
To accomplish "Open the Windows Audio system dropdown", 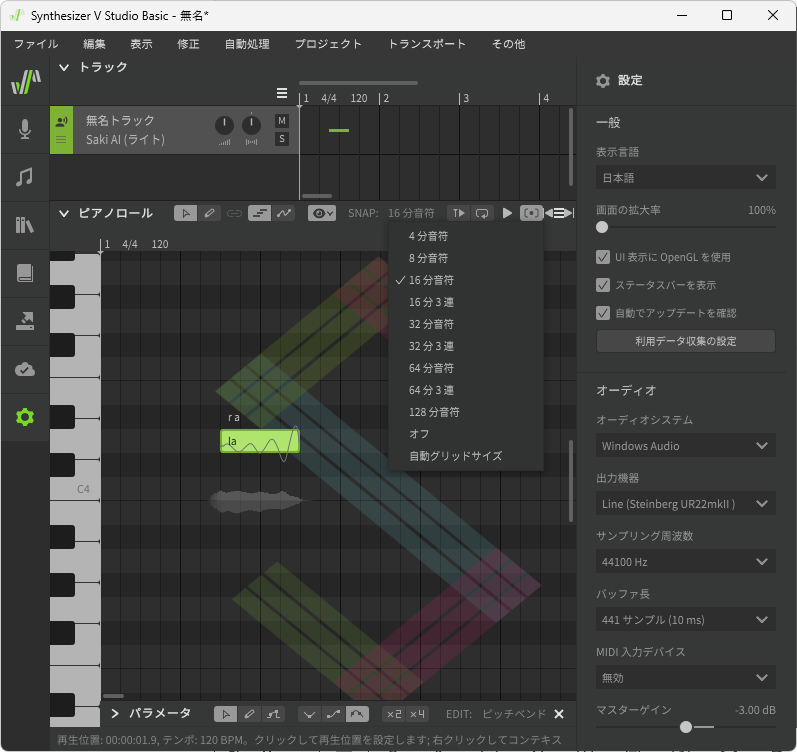I will (685, 446).
